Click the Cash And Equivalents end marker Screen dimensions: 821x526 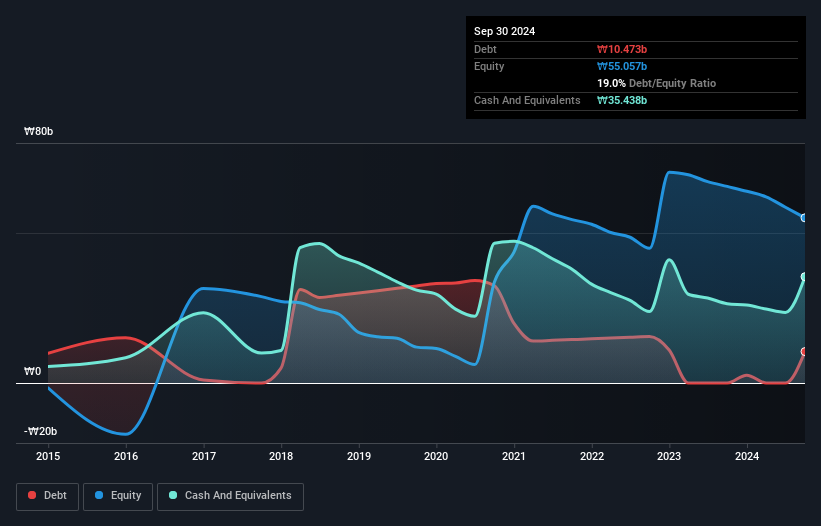804,277
